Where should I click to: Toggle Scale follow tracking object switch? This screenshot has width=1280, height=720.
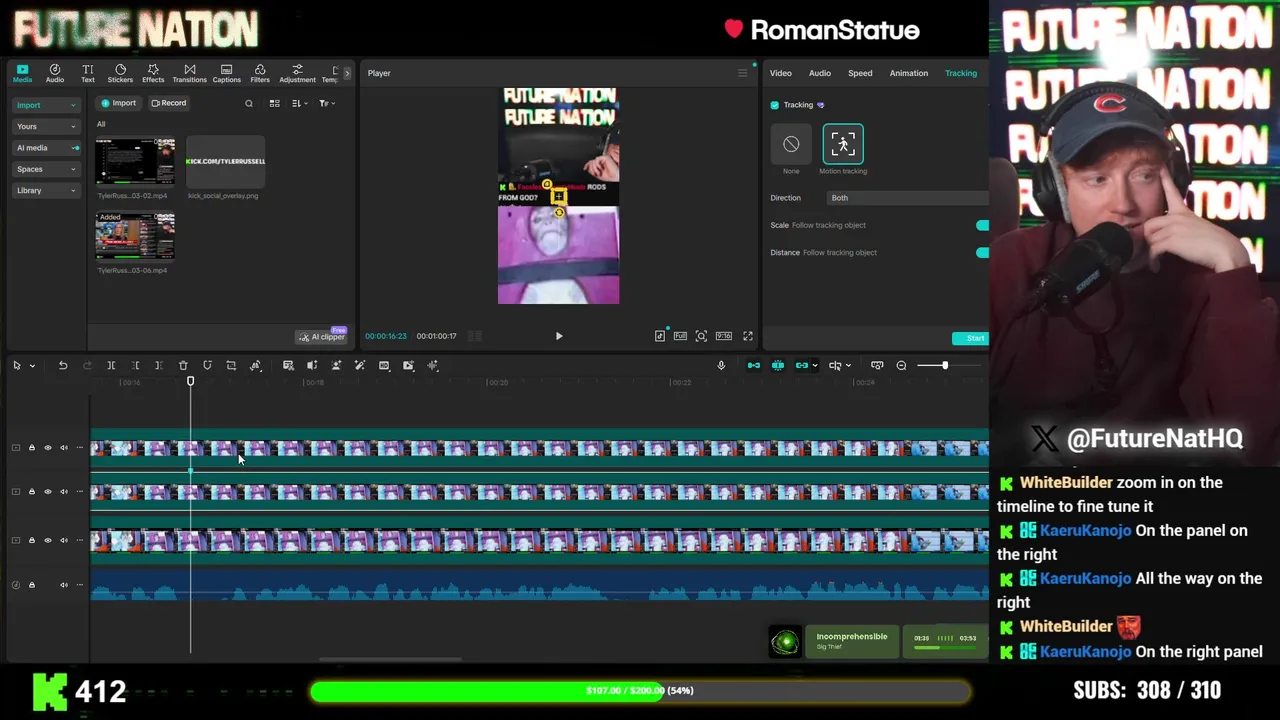pyautogui.click(x=982, y=225)
